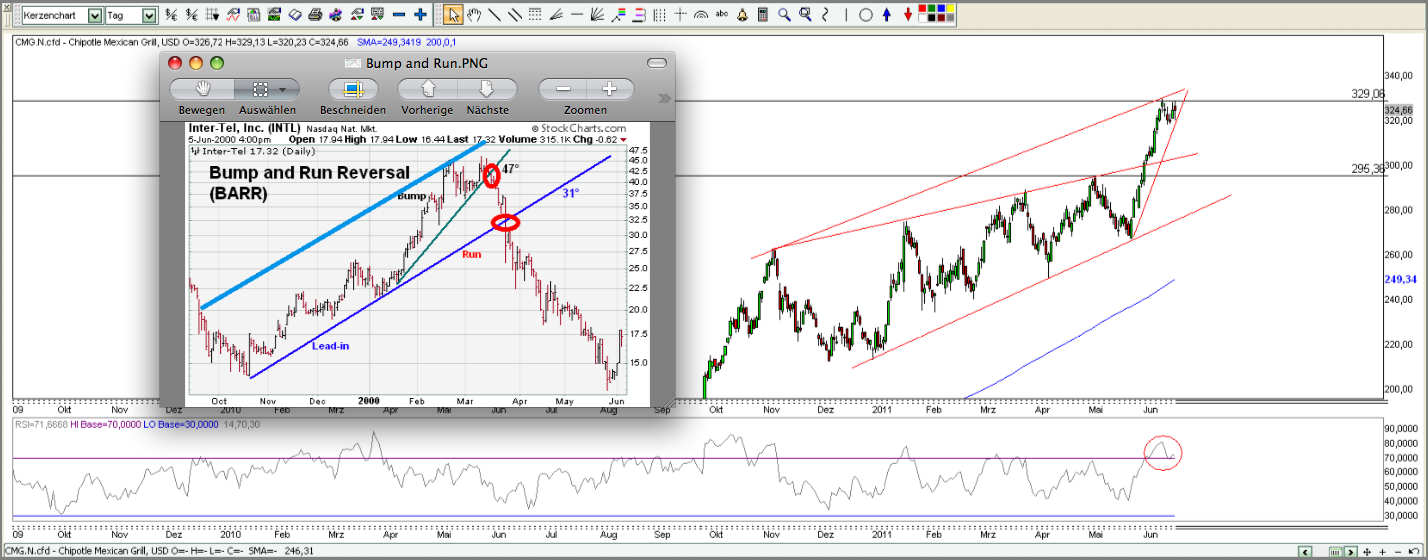
Task: Pick the black color swatch
Action: [932, 18]
